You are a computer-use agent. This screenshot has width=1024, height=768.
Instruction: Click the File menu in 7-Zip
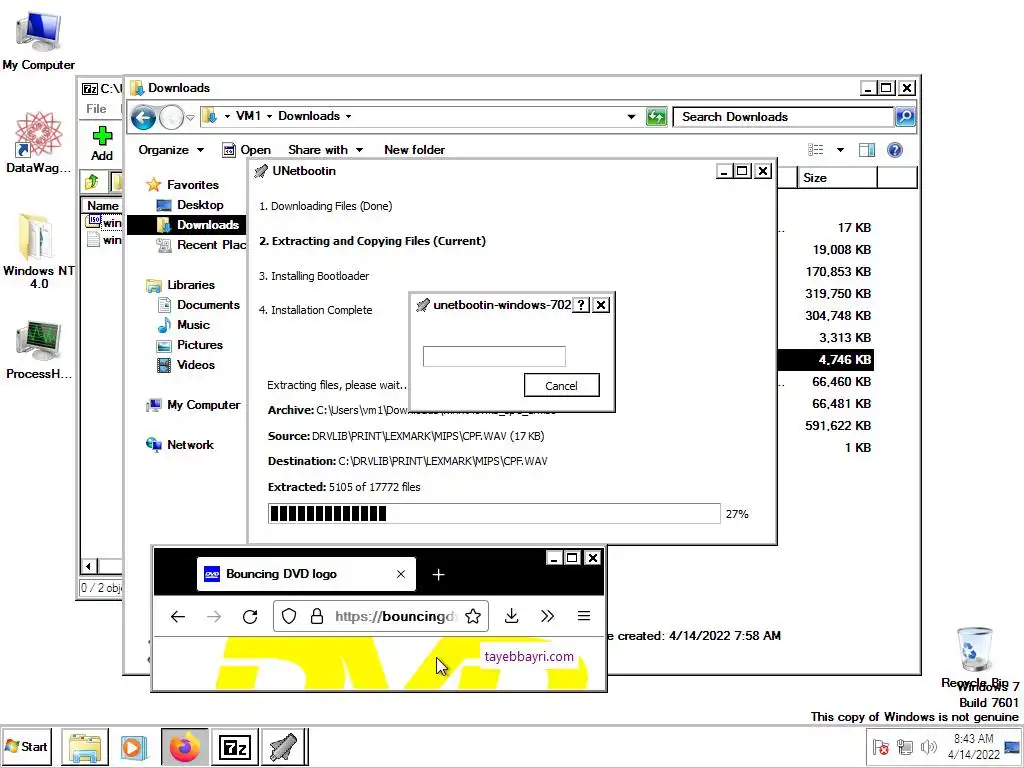[96, 109]
